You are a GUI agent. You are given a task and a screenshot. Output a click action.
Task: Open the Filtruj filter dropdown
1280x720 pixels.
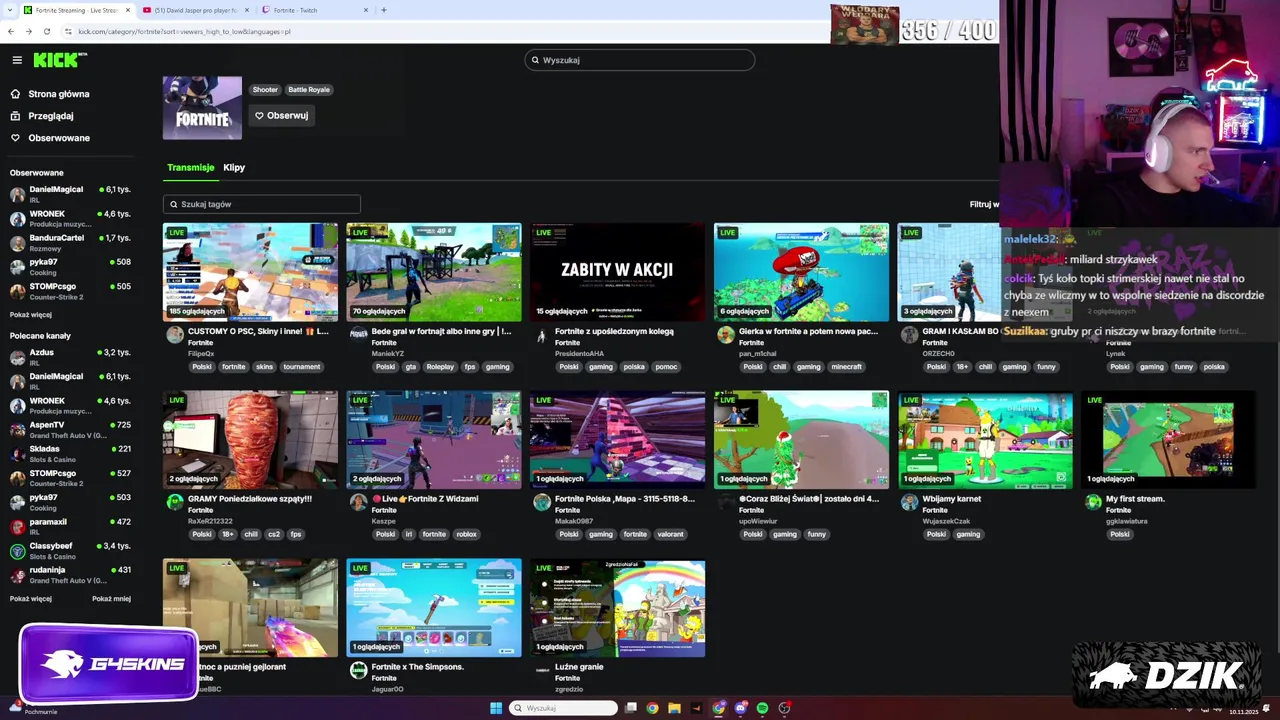point(984,204)
